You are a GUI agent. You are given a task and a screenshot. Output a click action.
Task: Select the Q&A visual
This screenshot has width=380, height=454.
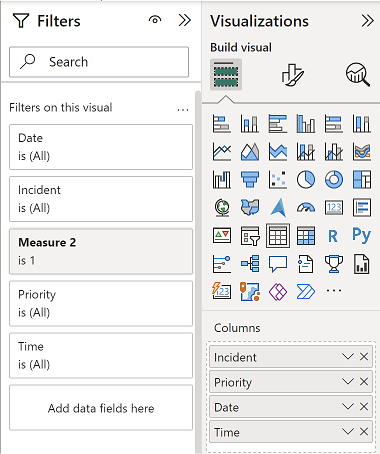click(278, 264)
